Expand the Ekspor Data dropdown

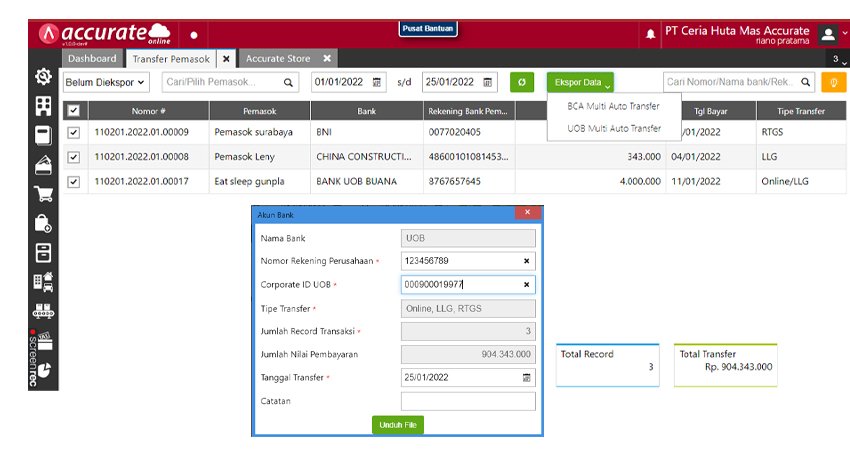tap(580, 82)
